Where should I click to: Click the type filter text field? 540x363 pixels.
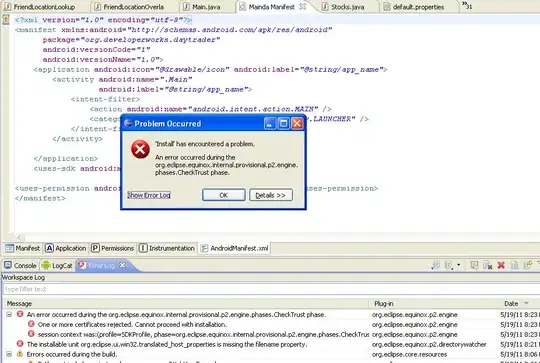coord(271,289)
